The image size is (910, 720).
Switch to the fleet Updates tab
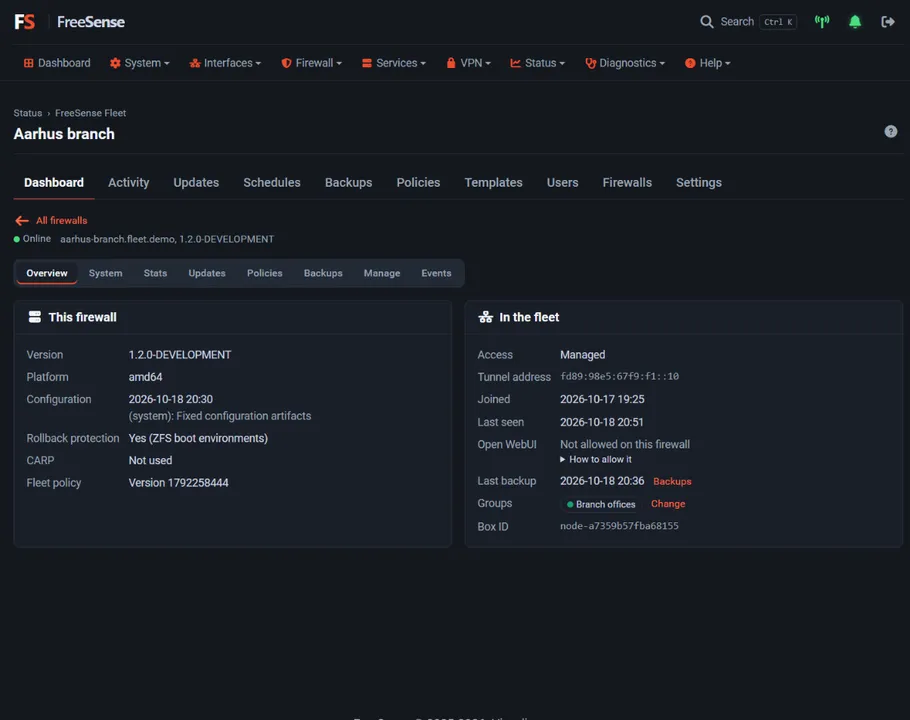[196, 183]
